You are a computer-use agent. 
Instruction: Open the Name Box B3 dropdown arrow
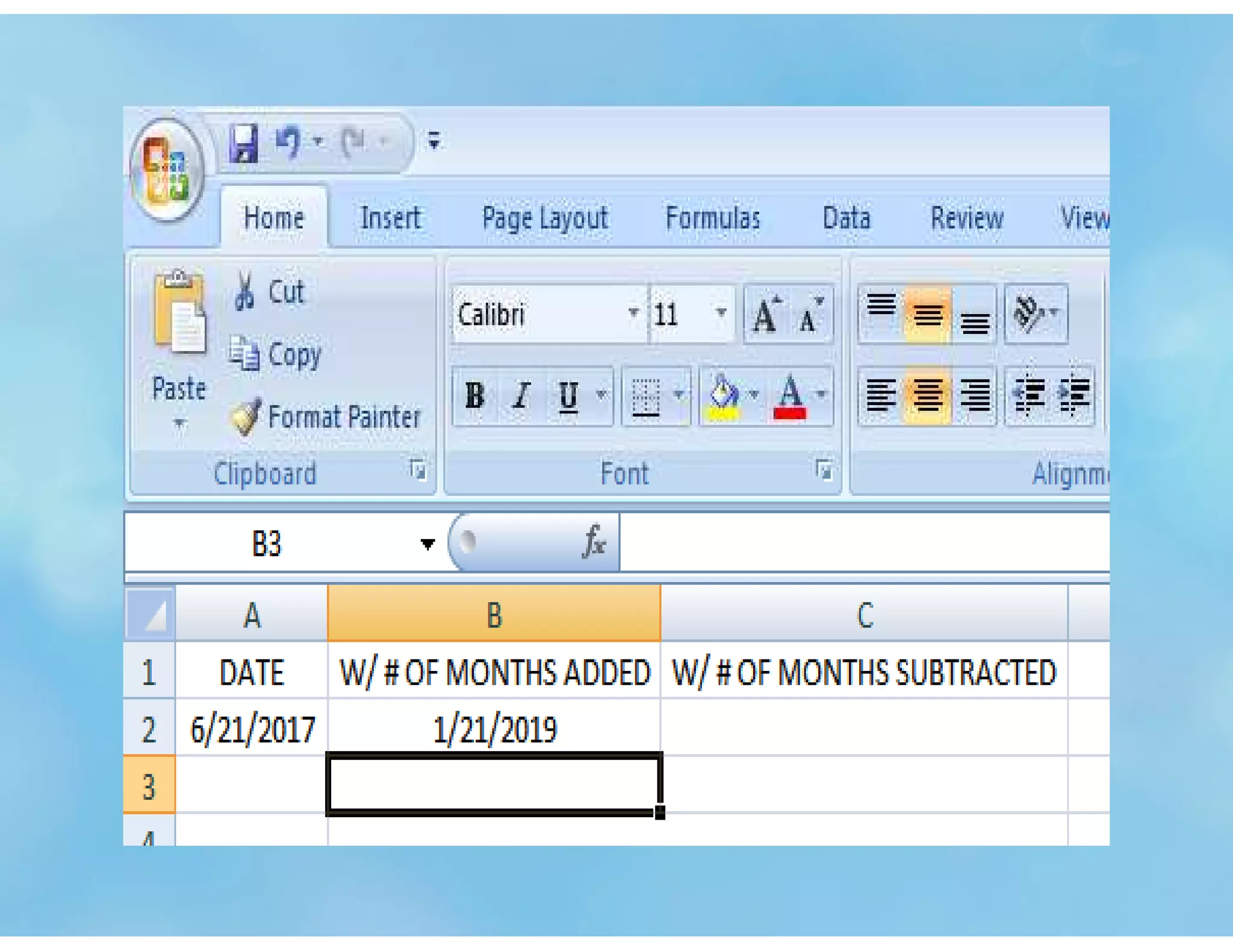(427, 544)
